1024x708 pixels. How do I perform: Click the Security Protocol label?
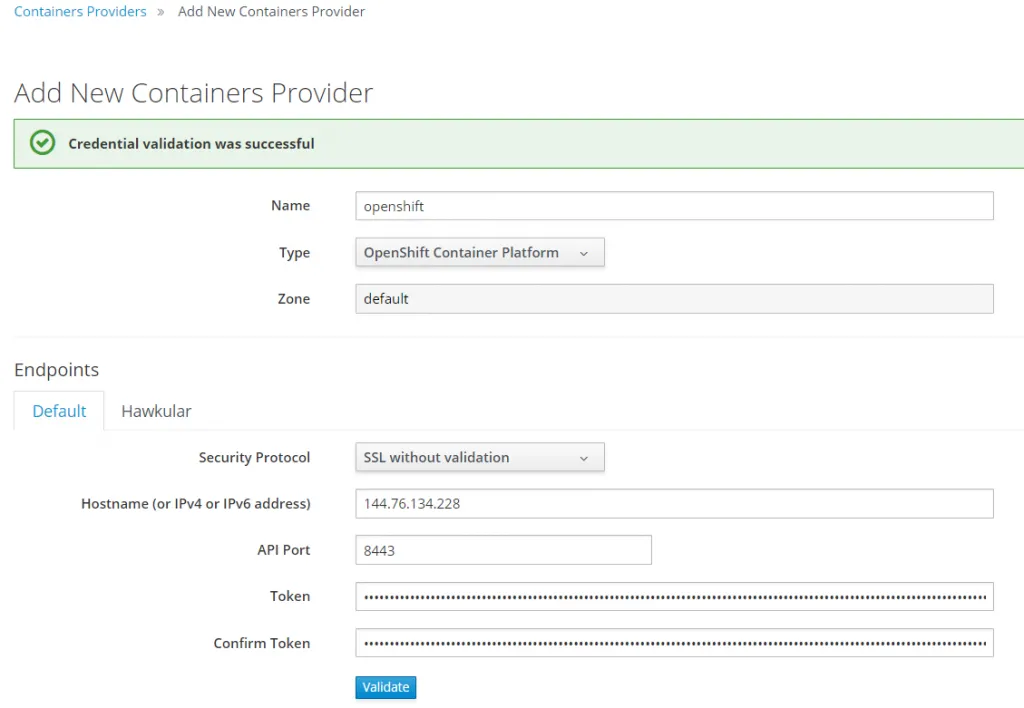(254, 457)
